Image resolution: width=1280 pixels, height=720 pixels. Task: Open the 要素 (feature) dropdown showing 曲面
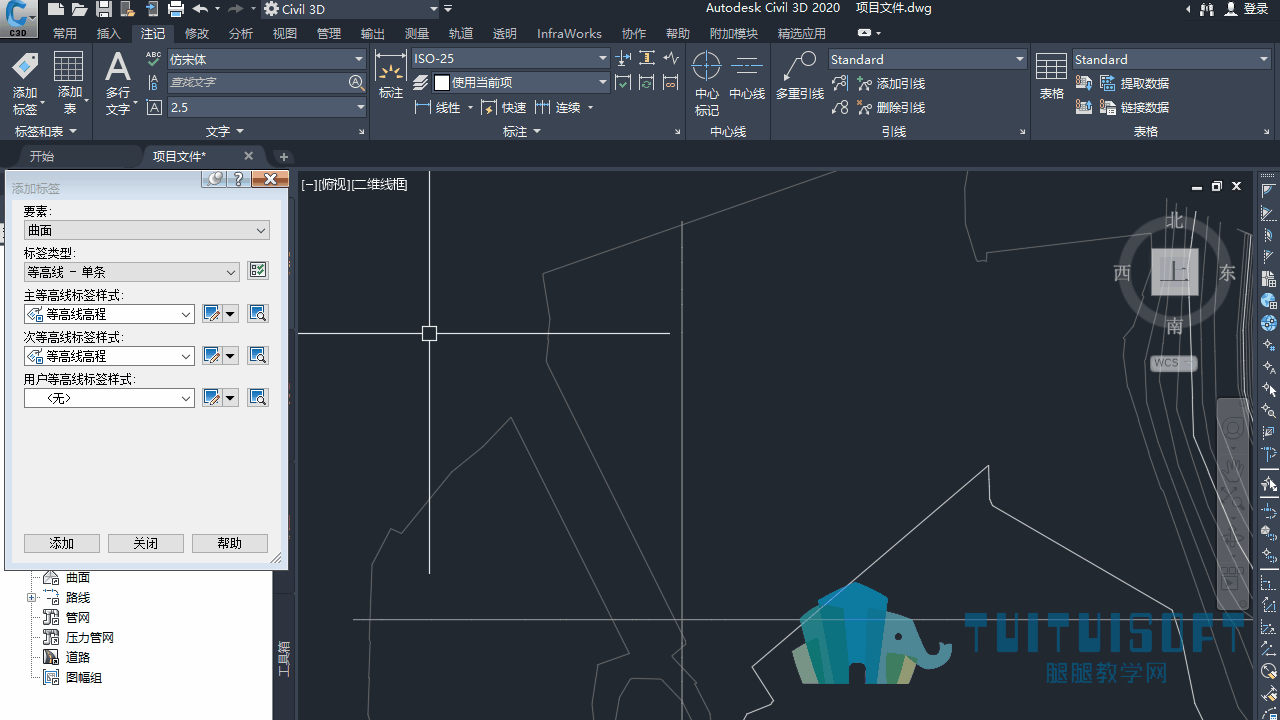pyautogui.click(x=147, y=230)
